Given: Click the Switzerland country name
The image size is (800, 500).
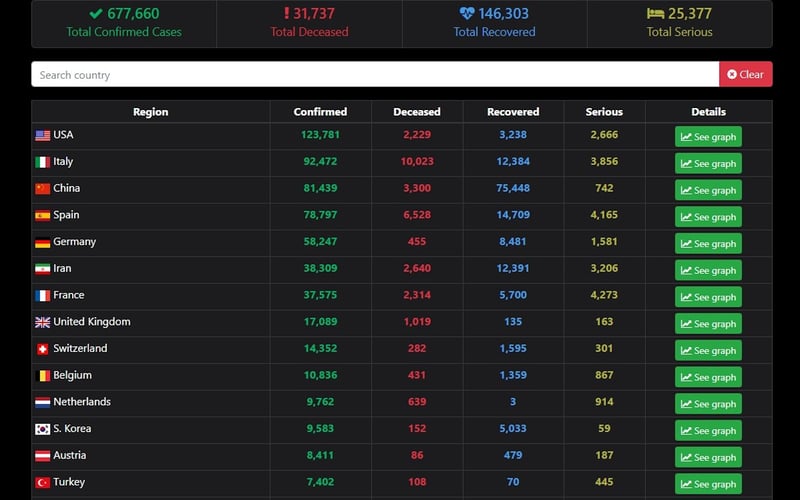Looking at the screenshot, I should (80, 348).
